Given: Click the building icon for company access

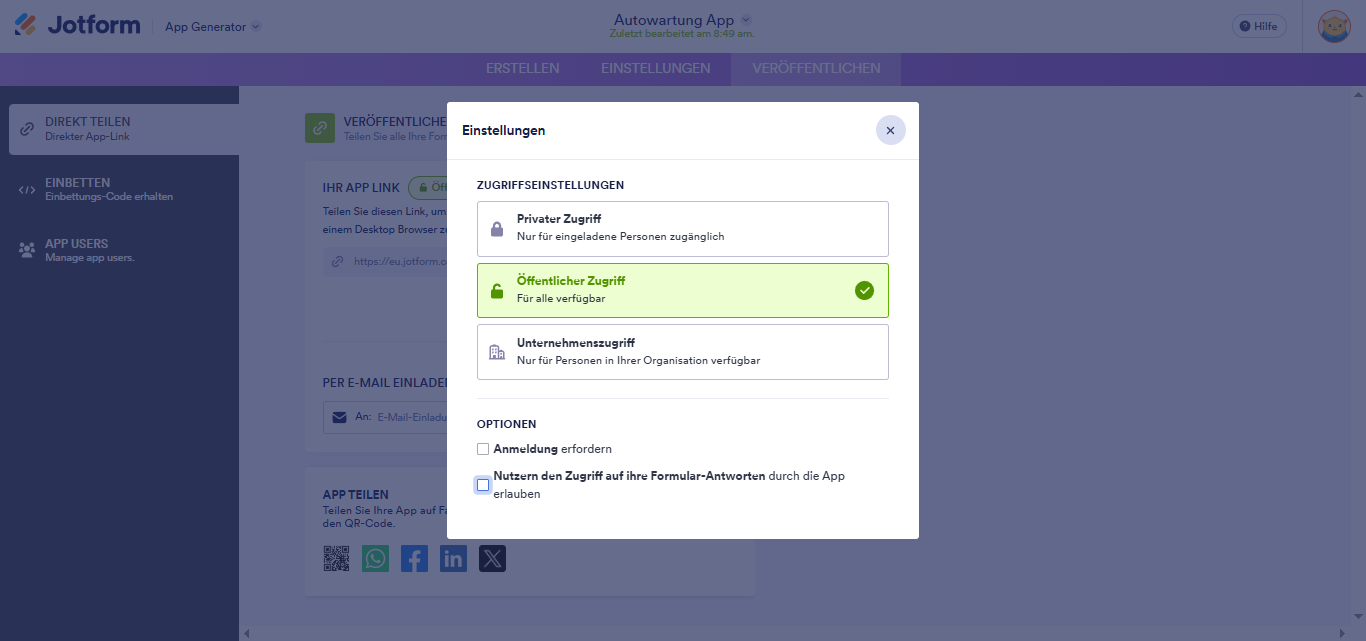Looking at the screenshot, I should point(497,352).
